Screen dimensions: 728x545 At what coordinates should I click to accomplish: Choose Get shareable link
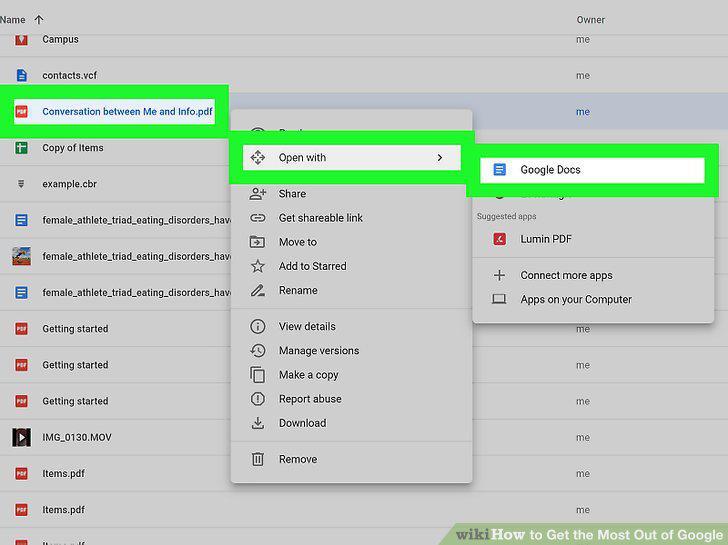(x=351, y=218)
